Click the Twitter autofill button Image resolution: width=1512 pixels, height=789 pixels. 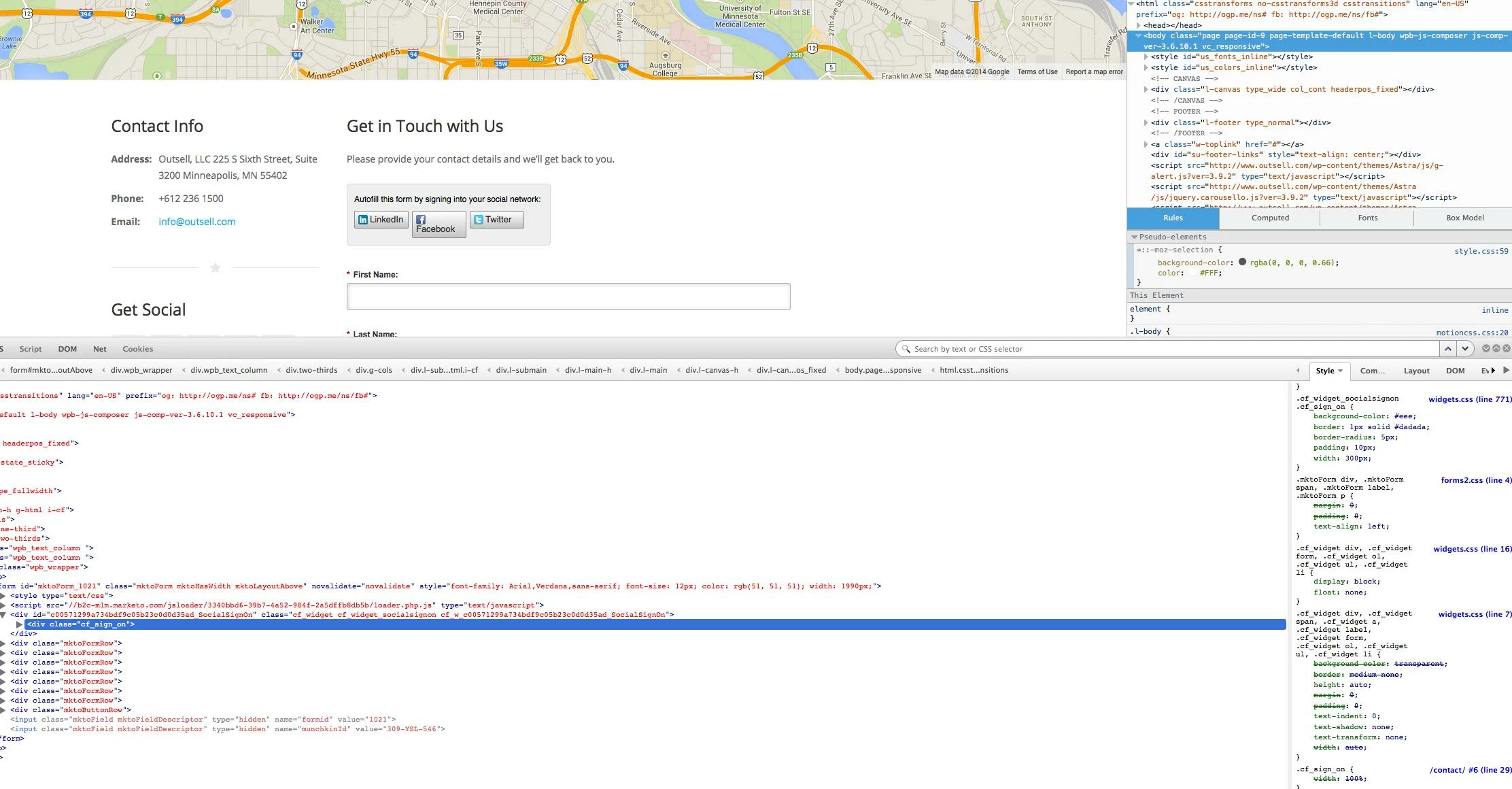pyautogui.click(x=496, y=220)
